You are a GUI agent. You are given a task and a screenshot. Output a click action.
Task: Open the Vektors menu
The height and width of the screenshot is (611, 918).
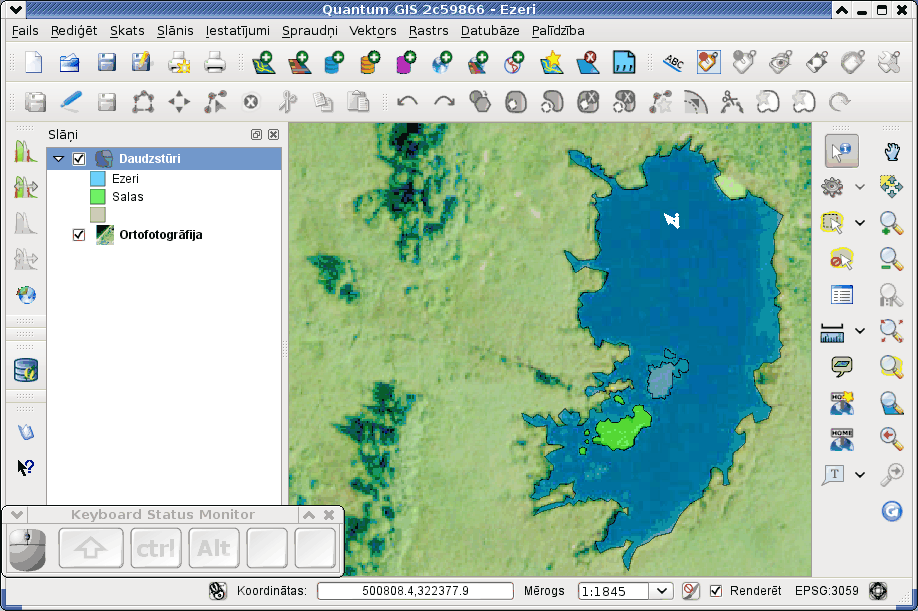pyautogui.click(x=372, y=31)
